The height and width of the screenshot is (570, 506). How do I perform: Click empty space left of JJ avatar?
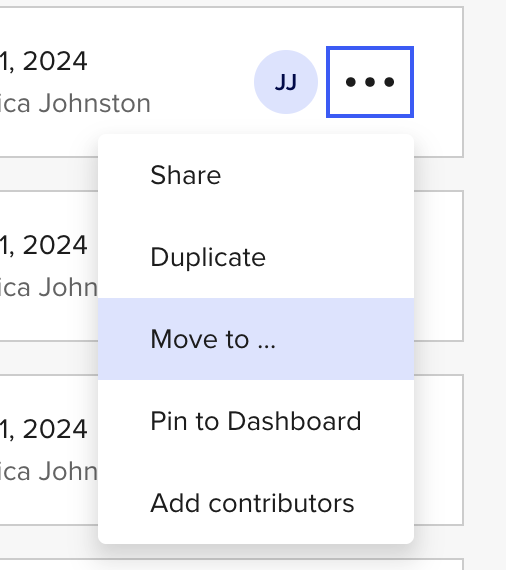(x=202, y=82)
